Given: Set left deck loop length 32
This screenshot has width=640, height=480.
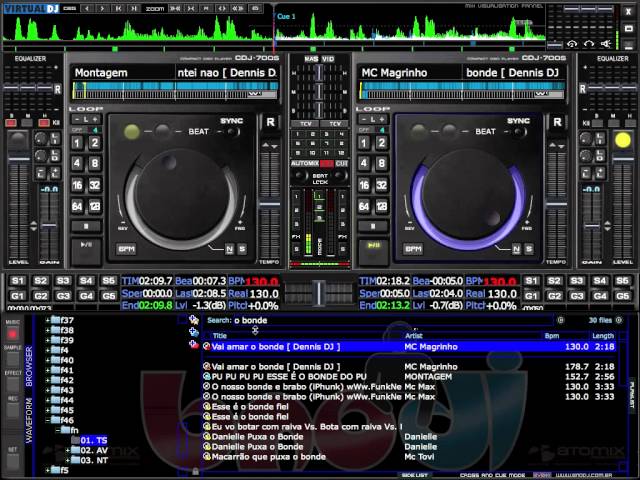Looking at the screenshot, I should point(95,185).
